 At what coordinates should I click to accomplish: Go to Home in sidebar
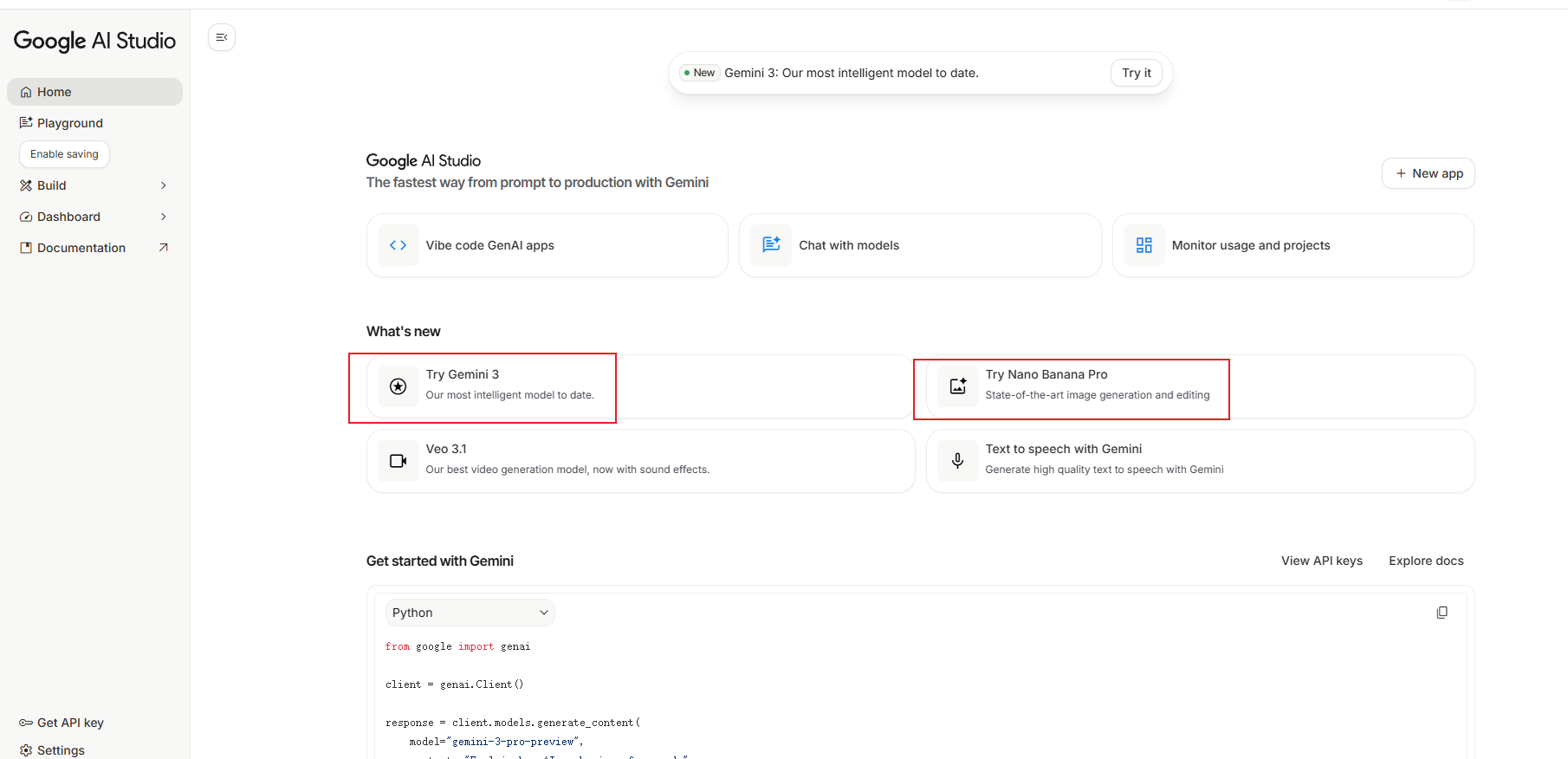(x=54, y=92)
